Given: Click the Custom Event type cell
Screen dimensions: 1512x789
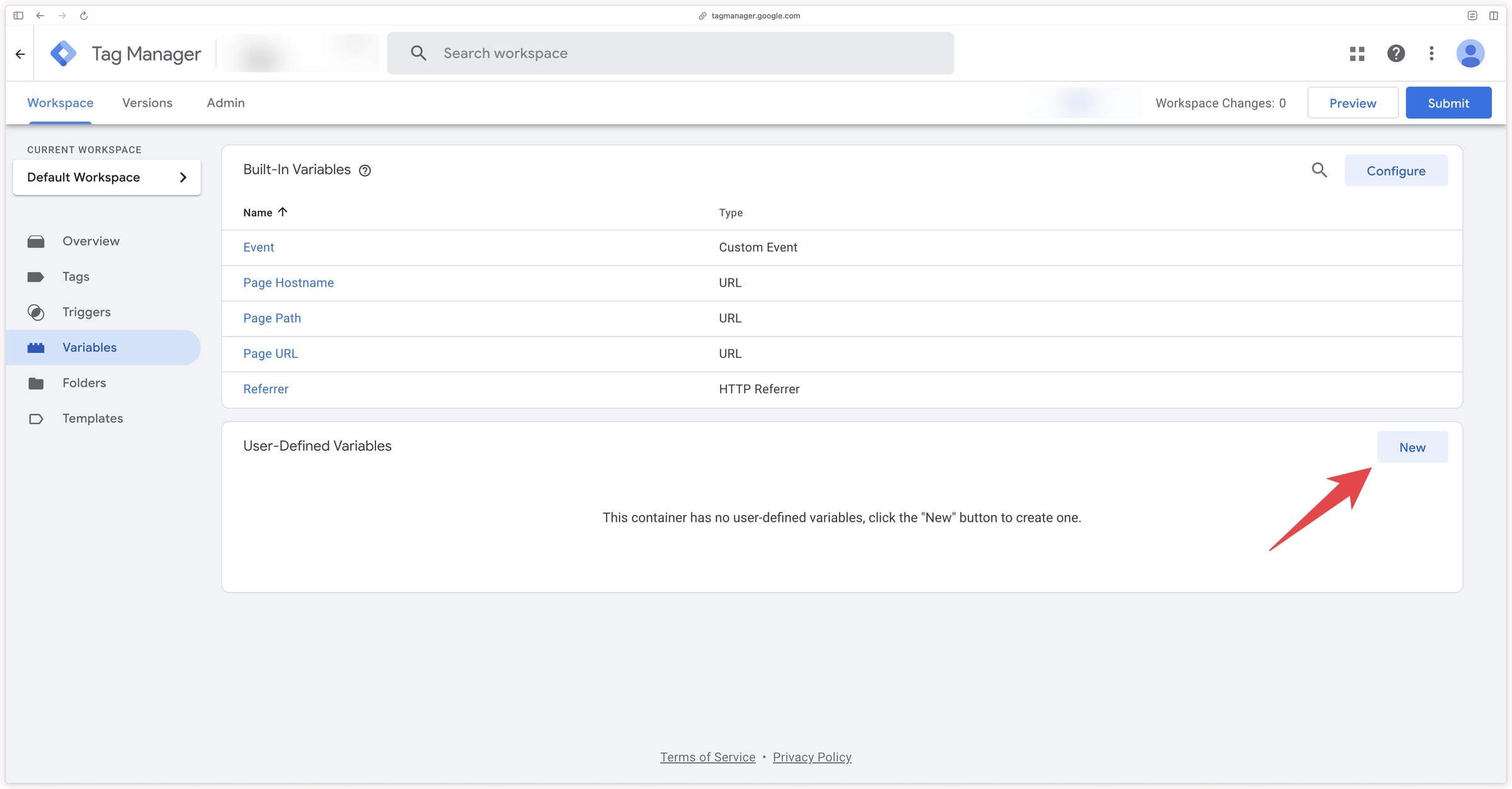Looking at the screenshot, I should pos(758,247).
